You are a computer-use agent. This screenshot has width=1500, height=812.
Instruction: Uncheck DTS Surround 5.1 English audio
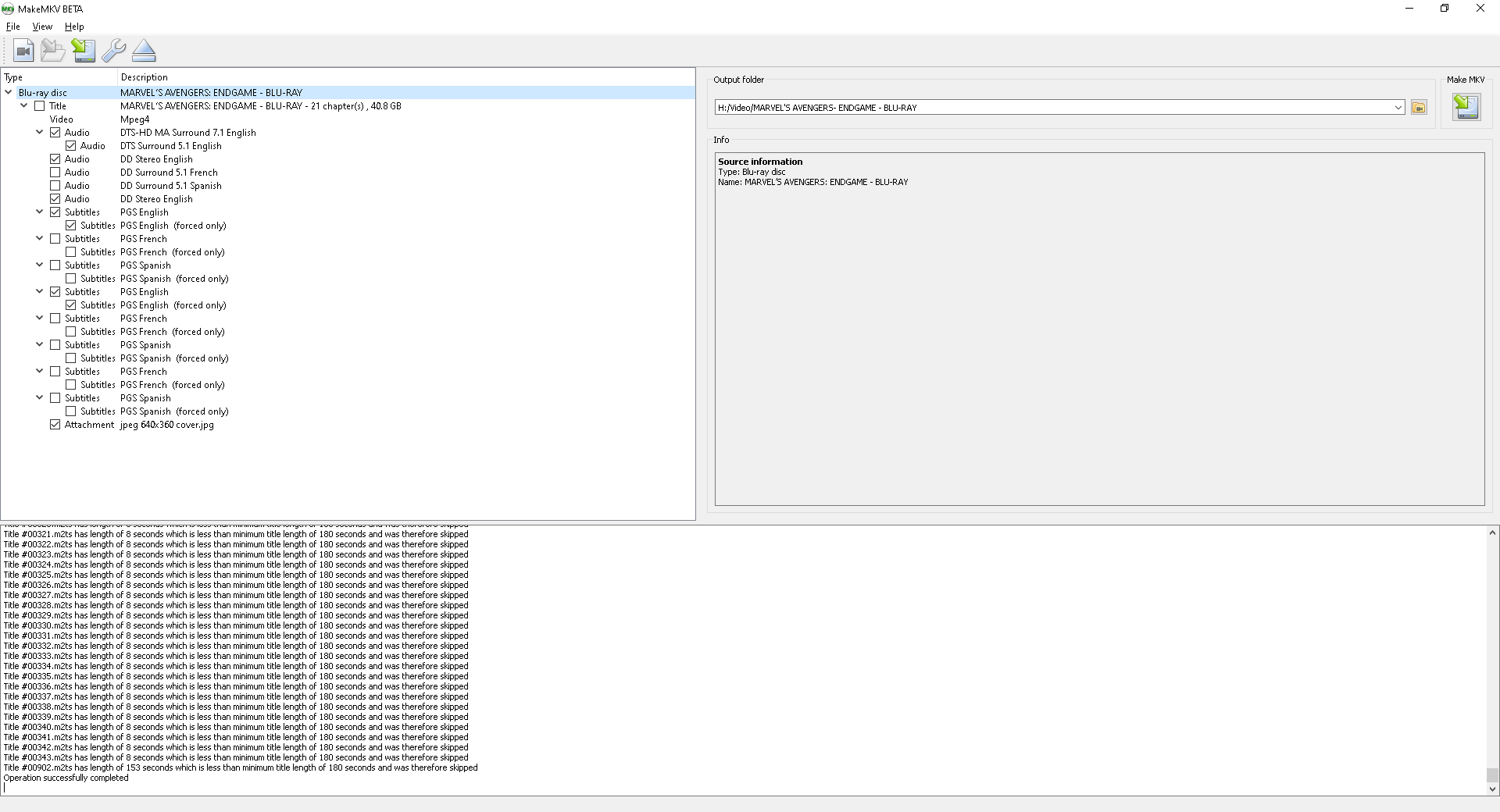(71, 146)
